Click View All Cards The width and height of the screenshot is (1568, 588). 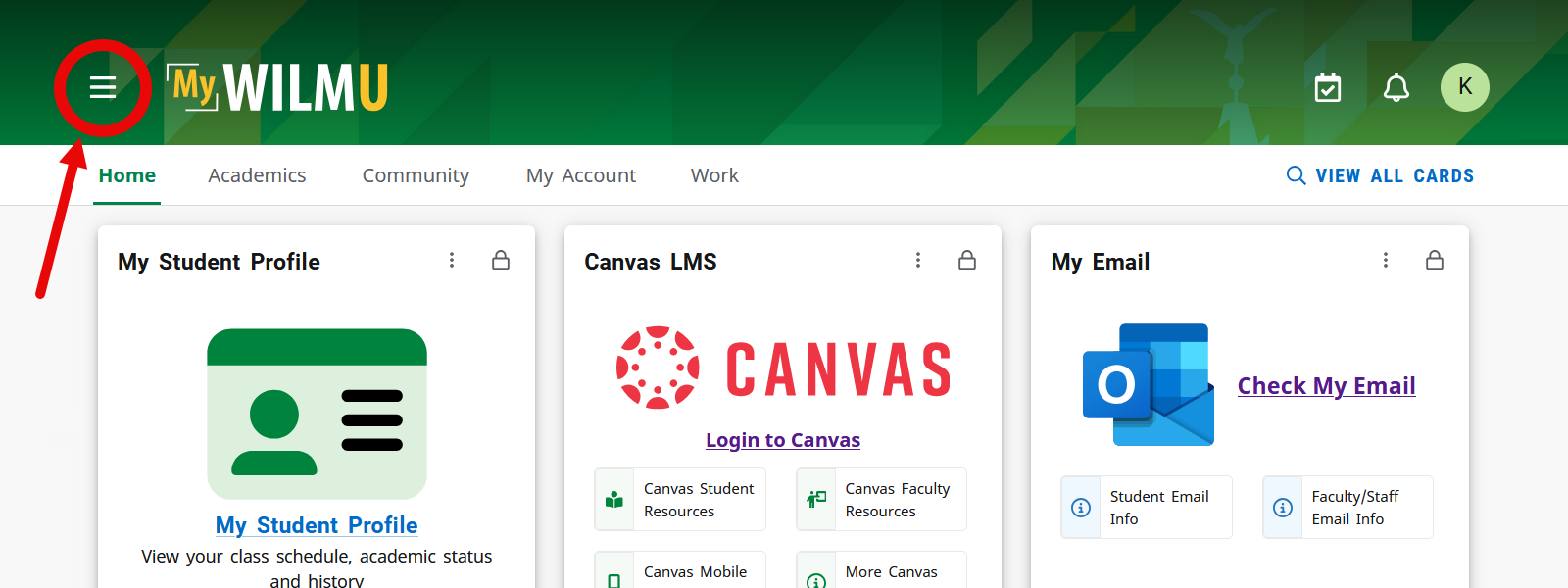(x=1380, y=175)
